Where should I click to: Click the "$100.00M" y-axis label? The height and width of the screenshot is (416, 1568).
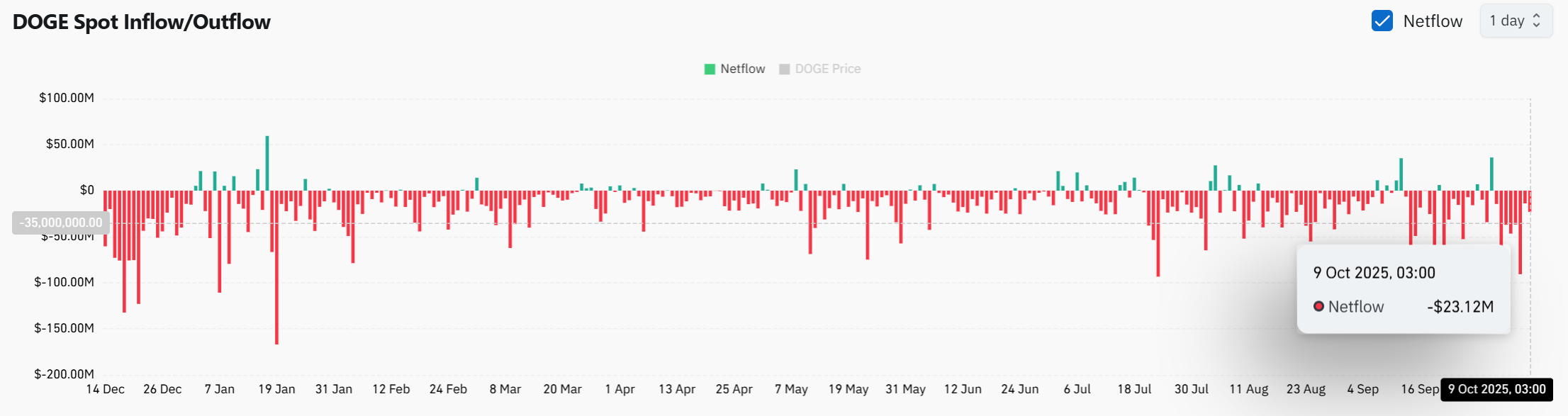[x=67, y=98]
